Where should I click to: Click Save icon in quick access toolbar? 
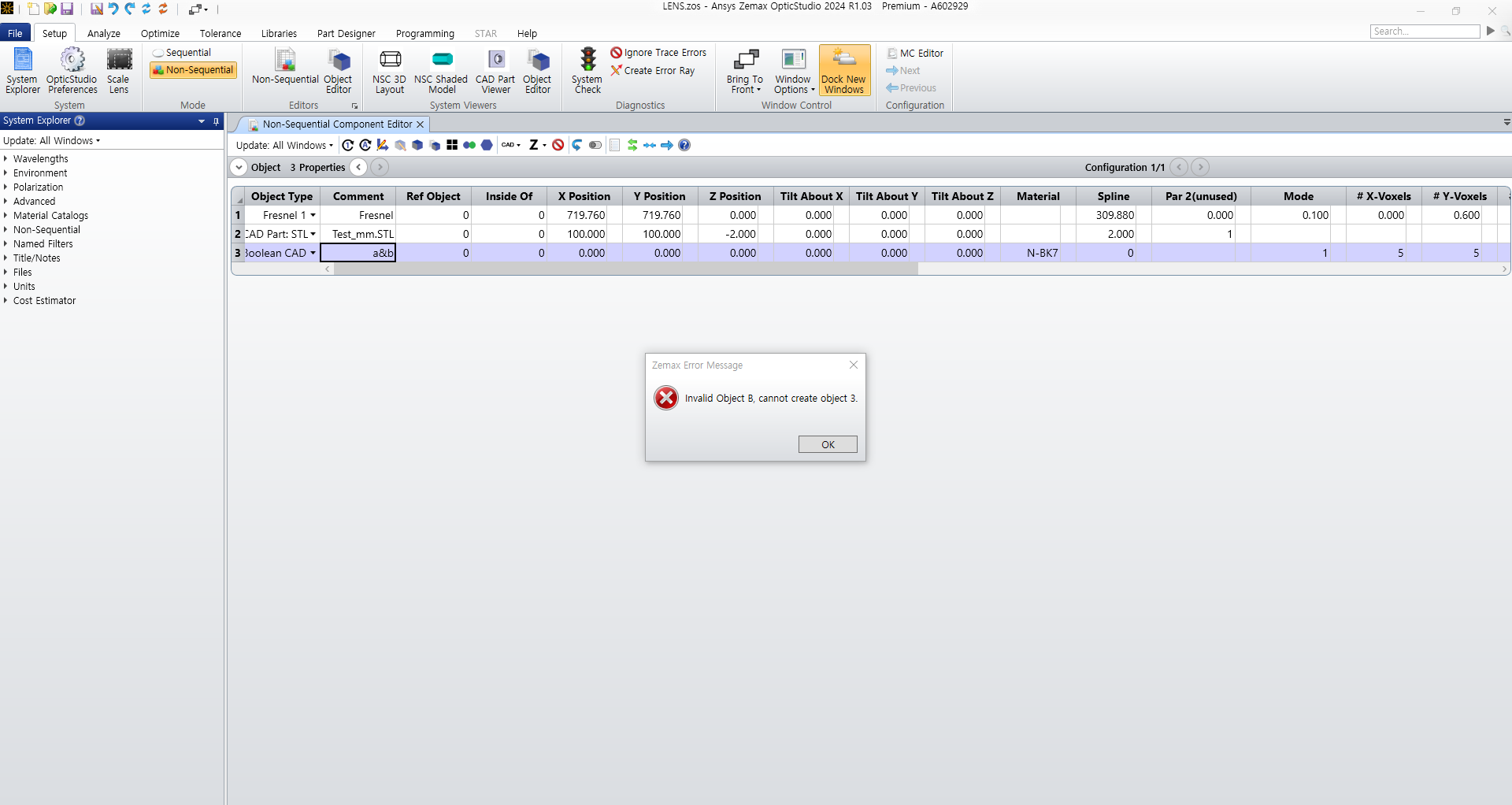(67, 9)
